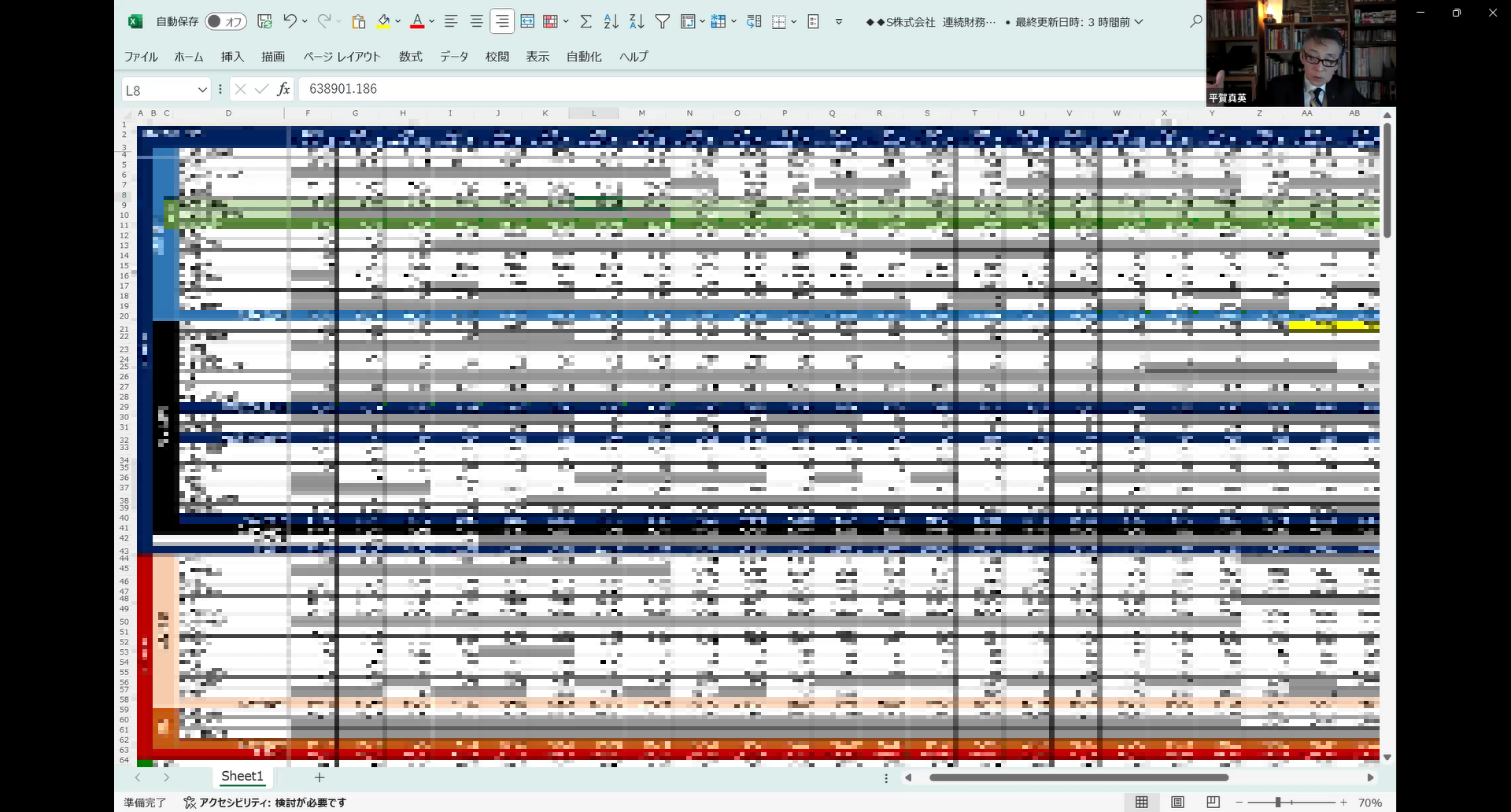Click the Paste clipboard icon

pos(359,22)
